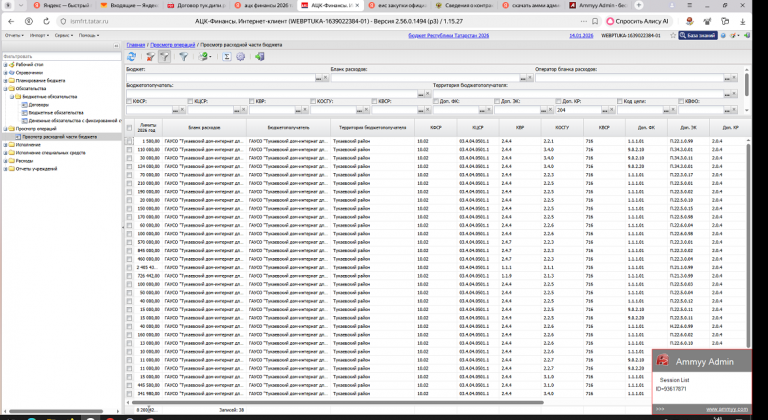This screenshot has height=420, width=768.
Task: Open the gear settings icon in toolbar
Action: pyautogui.click(x=240, y=57)
